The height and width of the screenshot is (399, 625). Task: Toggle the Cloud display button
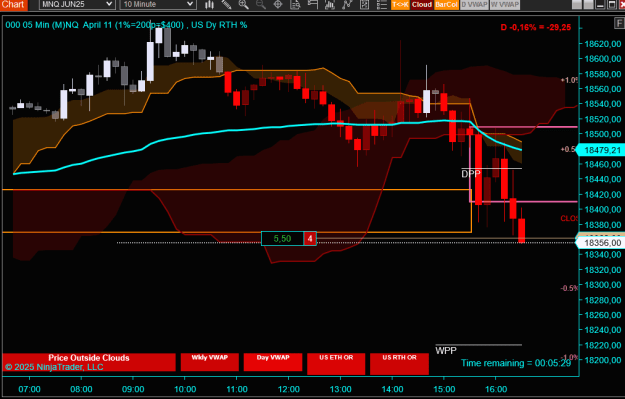pos(422,5)
